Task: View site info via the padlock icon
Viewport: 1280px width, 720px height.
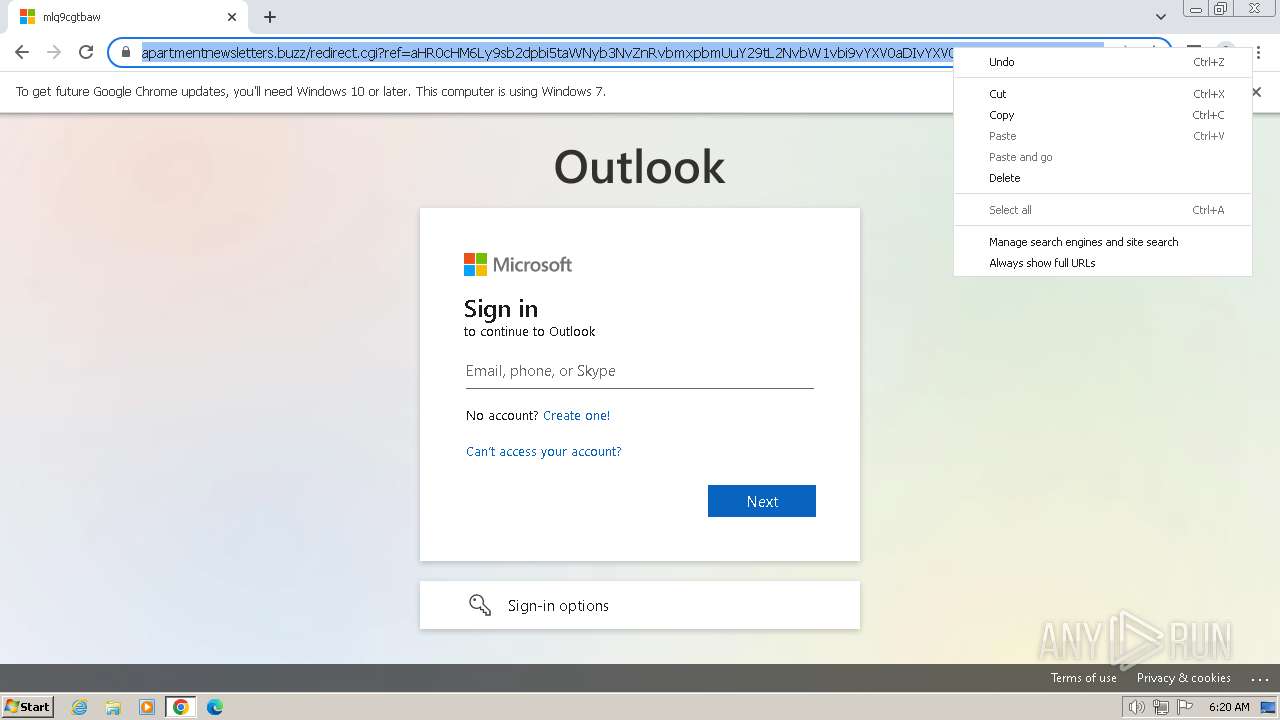Action: coord(126,52)
